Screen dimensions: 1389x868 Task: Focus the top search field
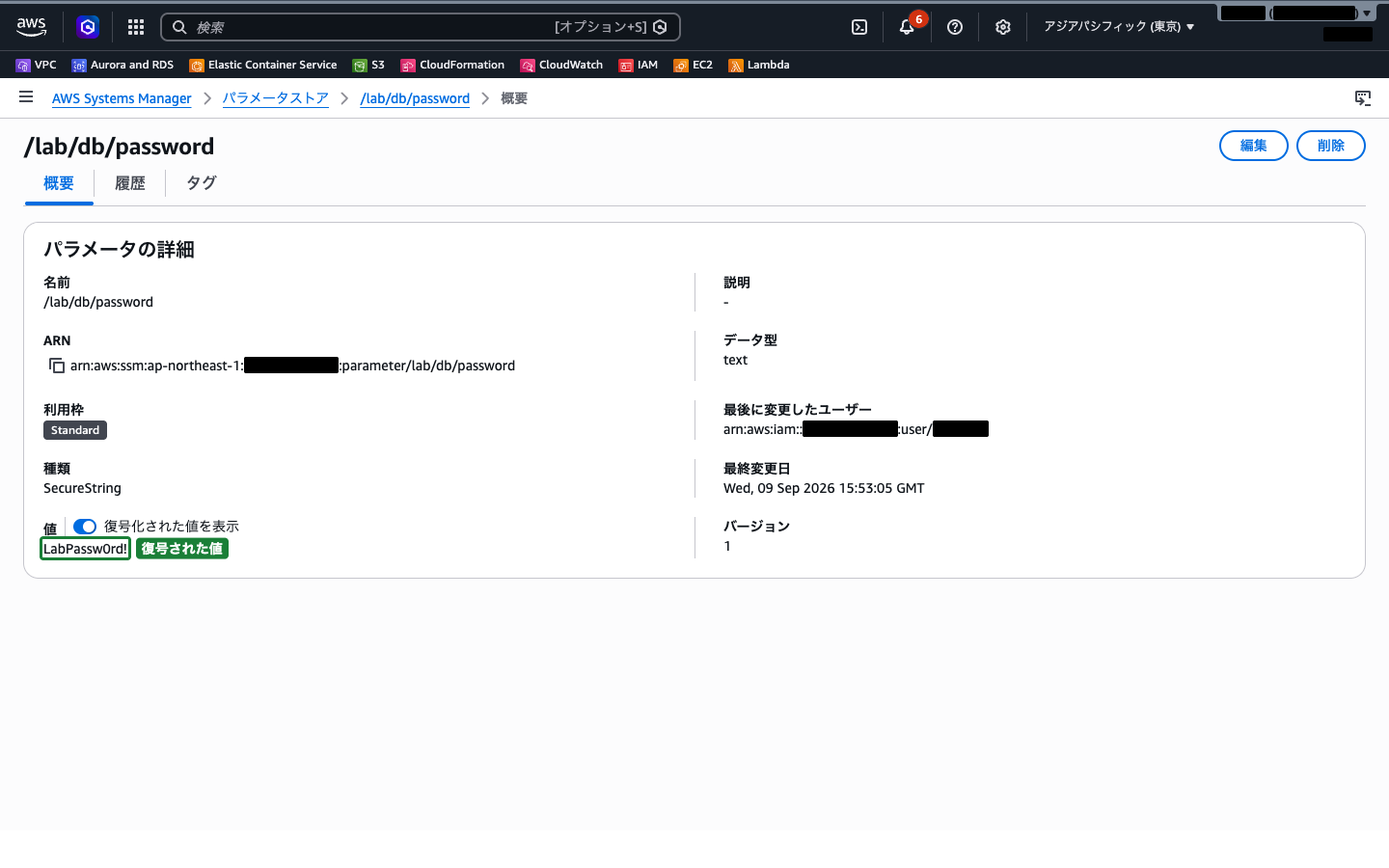click(x=421, y=27)
